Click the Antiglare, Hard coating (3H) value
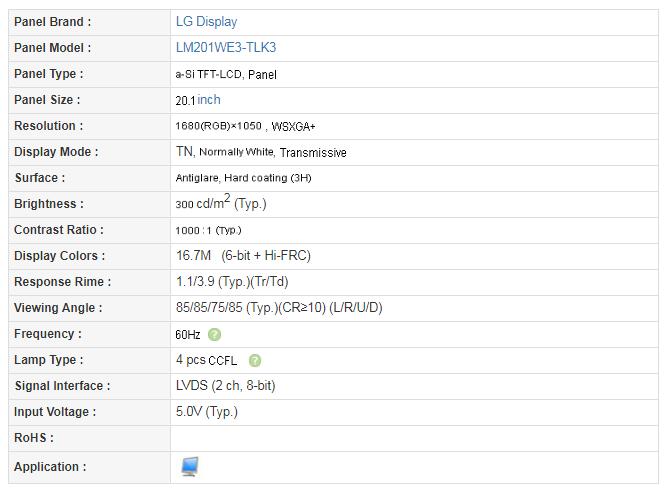664x501 pixels. click(243, 178)
